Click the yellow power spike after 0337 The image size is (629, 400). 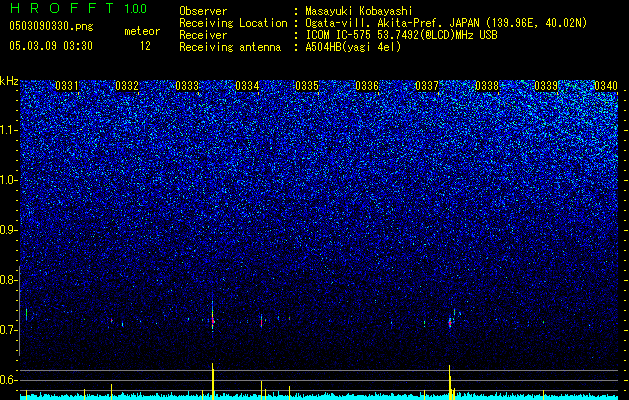point(450,382)
